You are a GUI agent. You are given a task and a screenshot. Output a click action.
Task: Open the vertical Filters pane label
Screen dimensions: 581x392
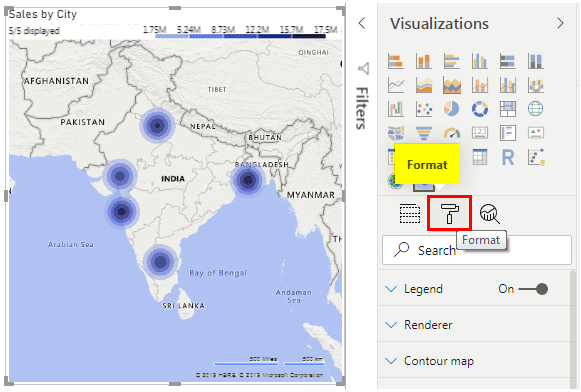tap(362, 108)
